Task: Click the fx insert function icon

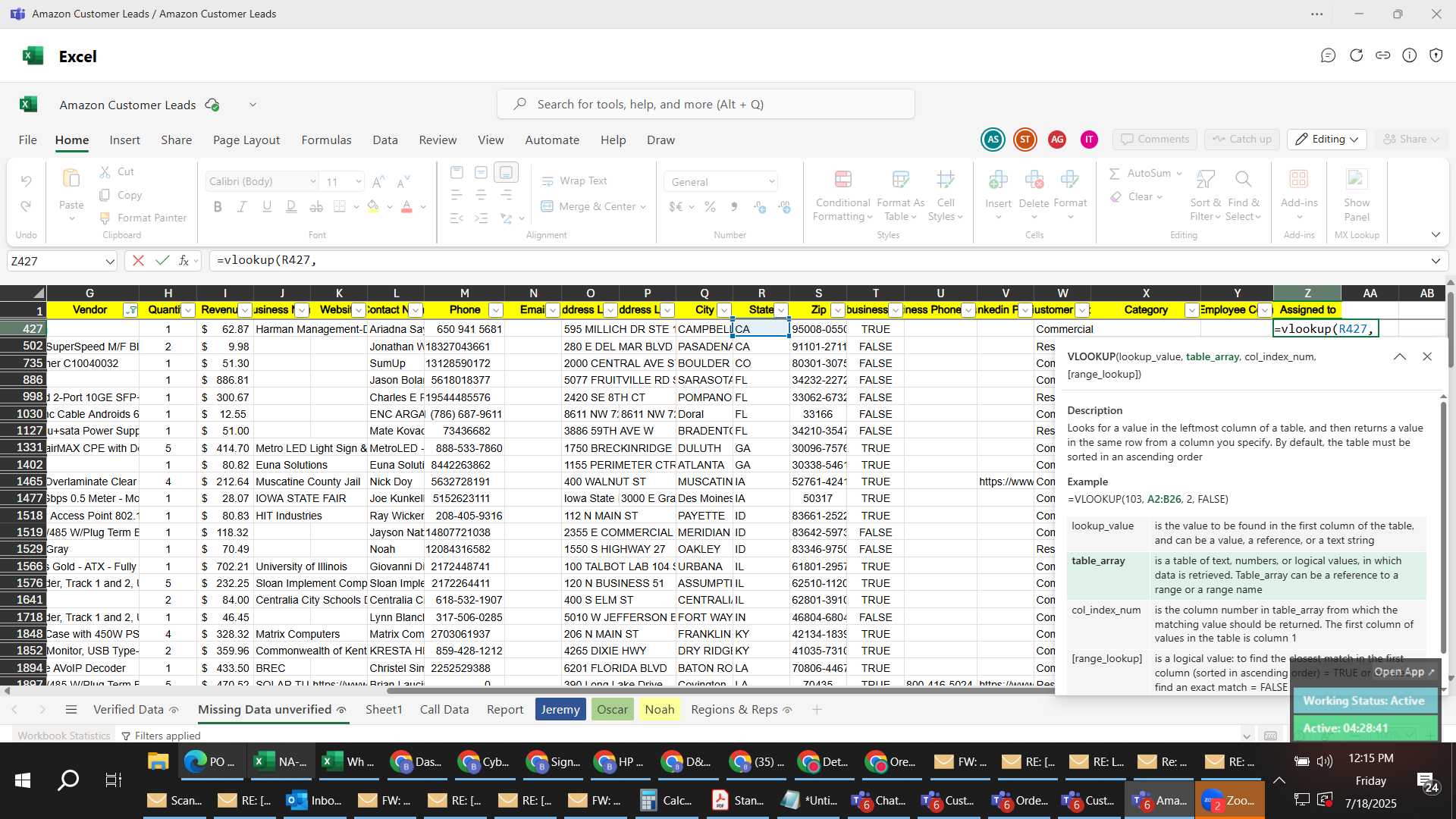Action: tap(184, 261)
